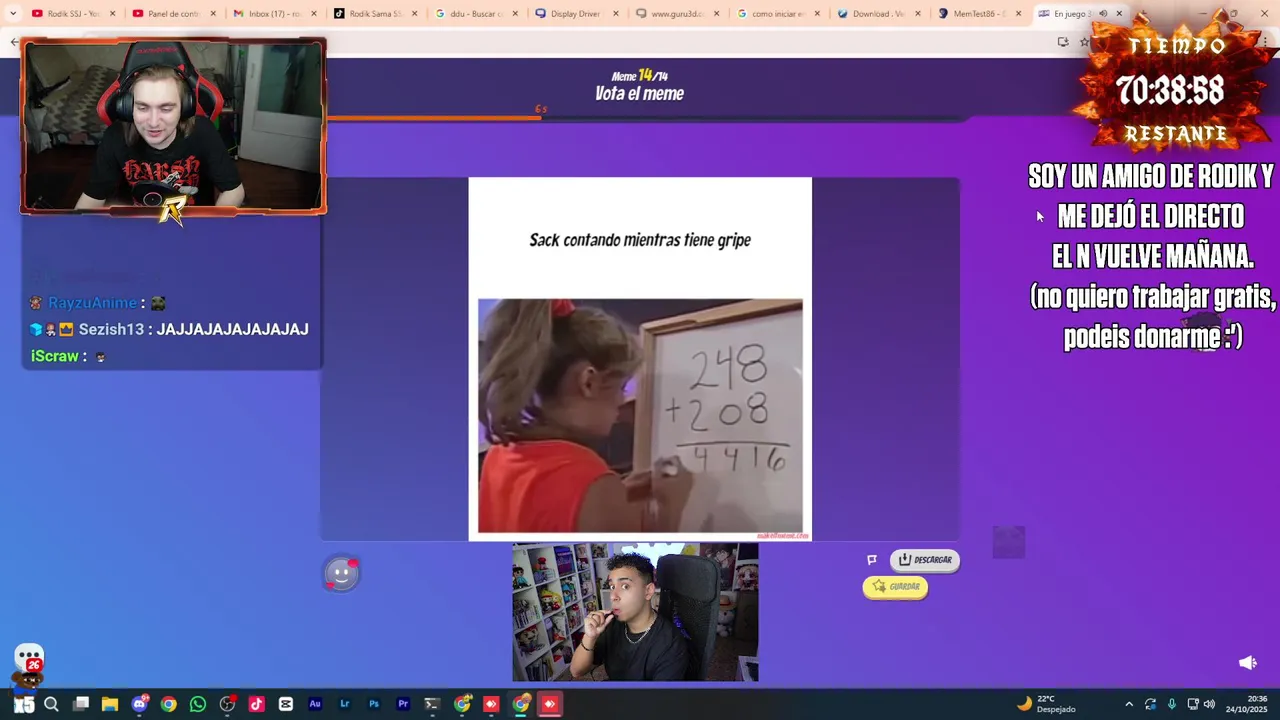This screenshot has width=1280, height=720.
Task: Open Discord from the taskbar
Action: click(x=139, y=704)
